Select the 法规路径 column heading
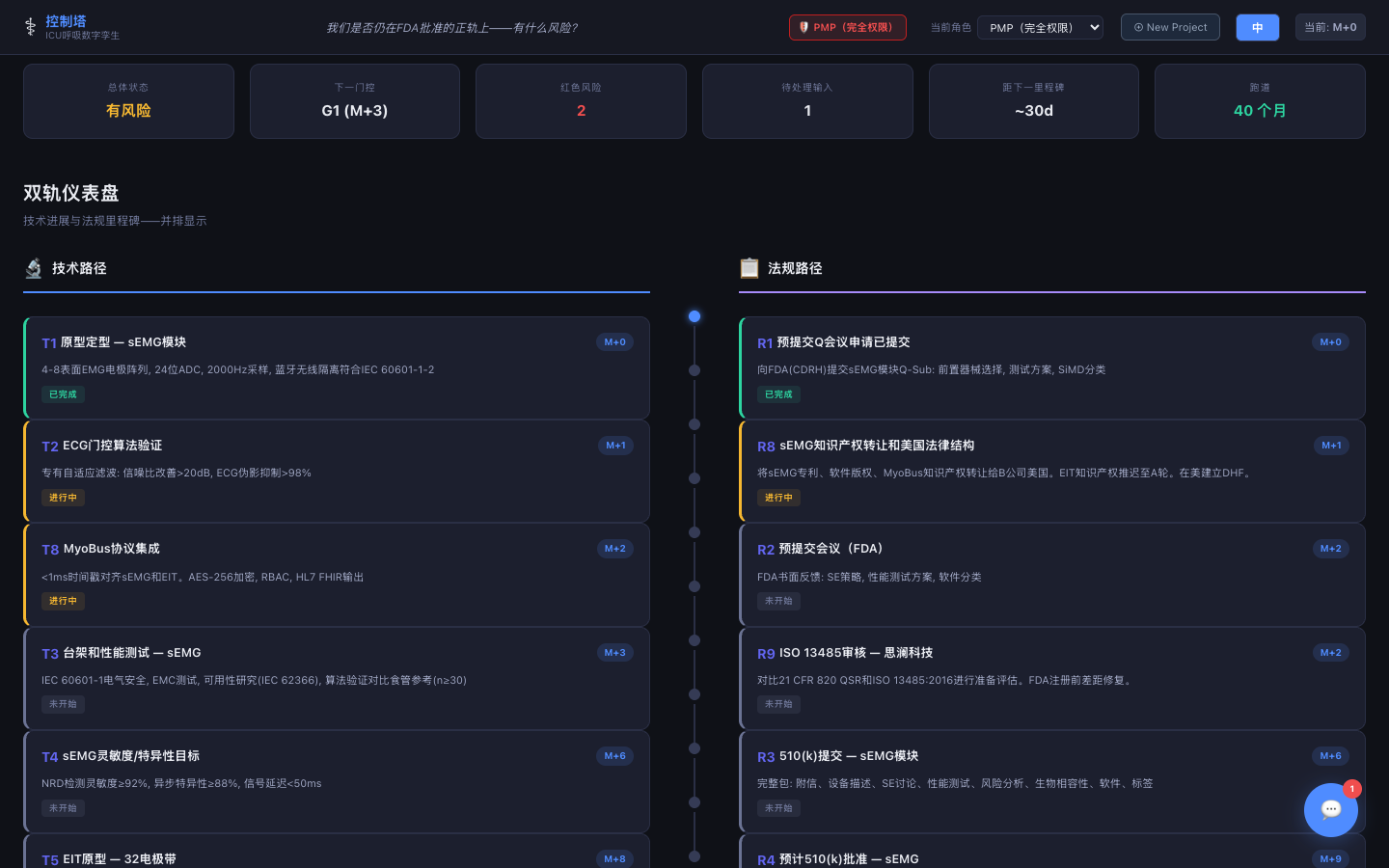 click(x=795, y=268)
